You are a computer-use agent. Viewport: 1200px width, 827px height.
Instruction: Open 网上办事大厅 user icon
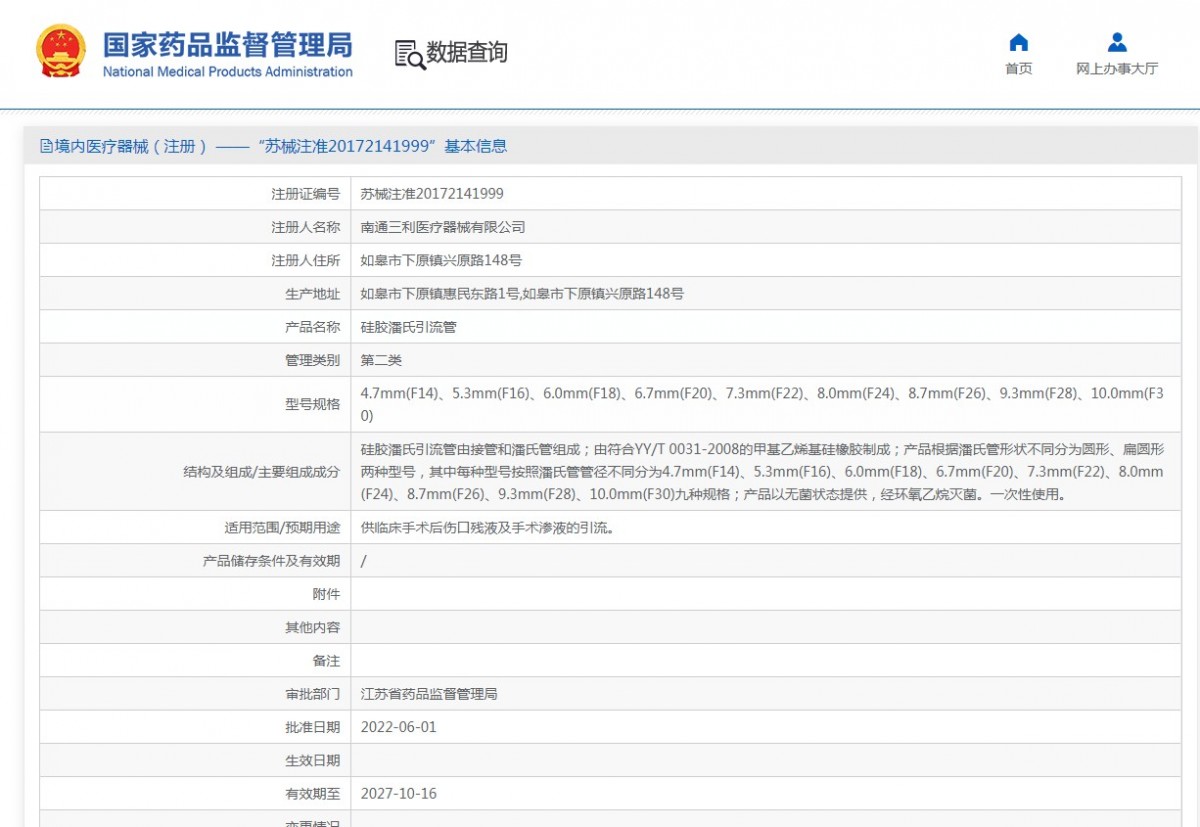click(1117, 42)
